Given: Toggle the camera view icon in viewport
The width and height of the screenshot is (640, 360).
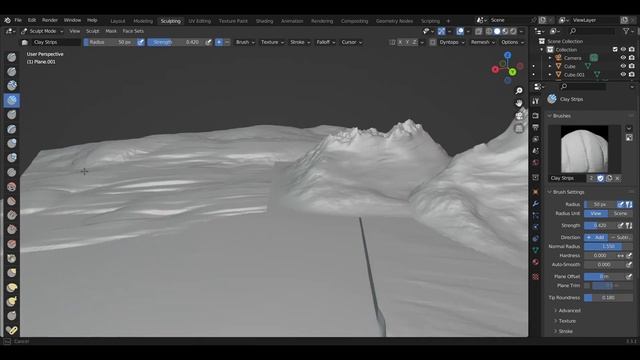Looking at the screenshot, I should [x=519, y=116].
